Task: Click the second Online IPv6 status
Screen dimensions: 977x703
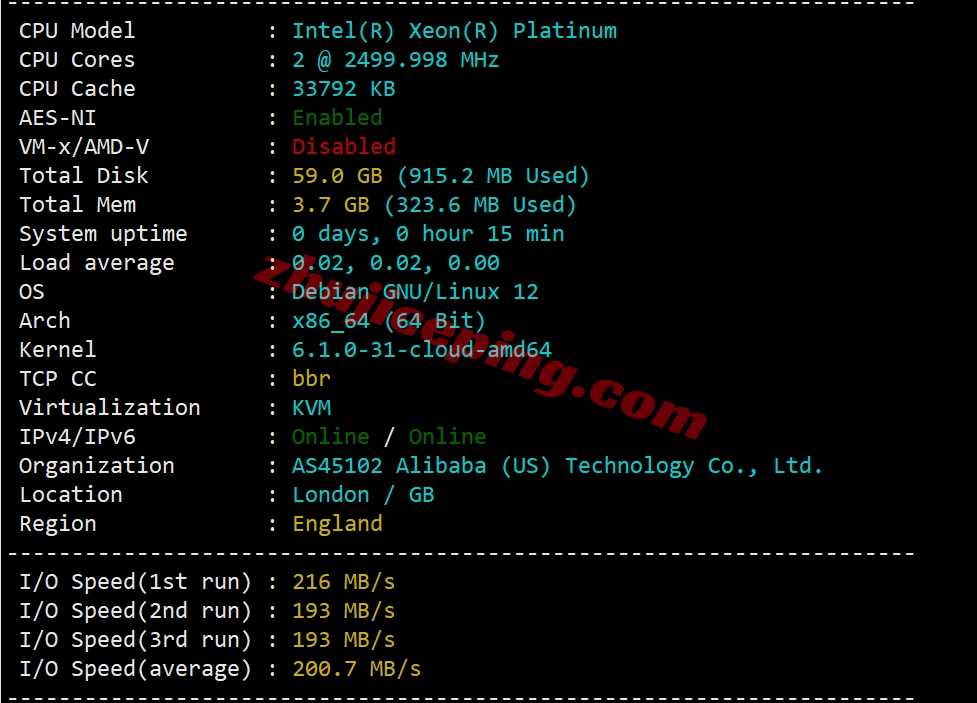Action: 447,436
